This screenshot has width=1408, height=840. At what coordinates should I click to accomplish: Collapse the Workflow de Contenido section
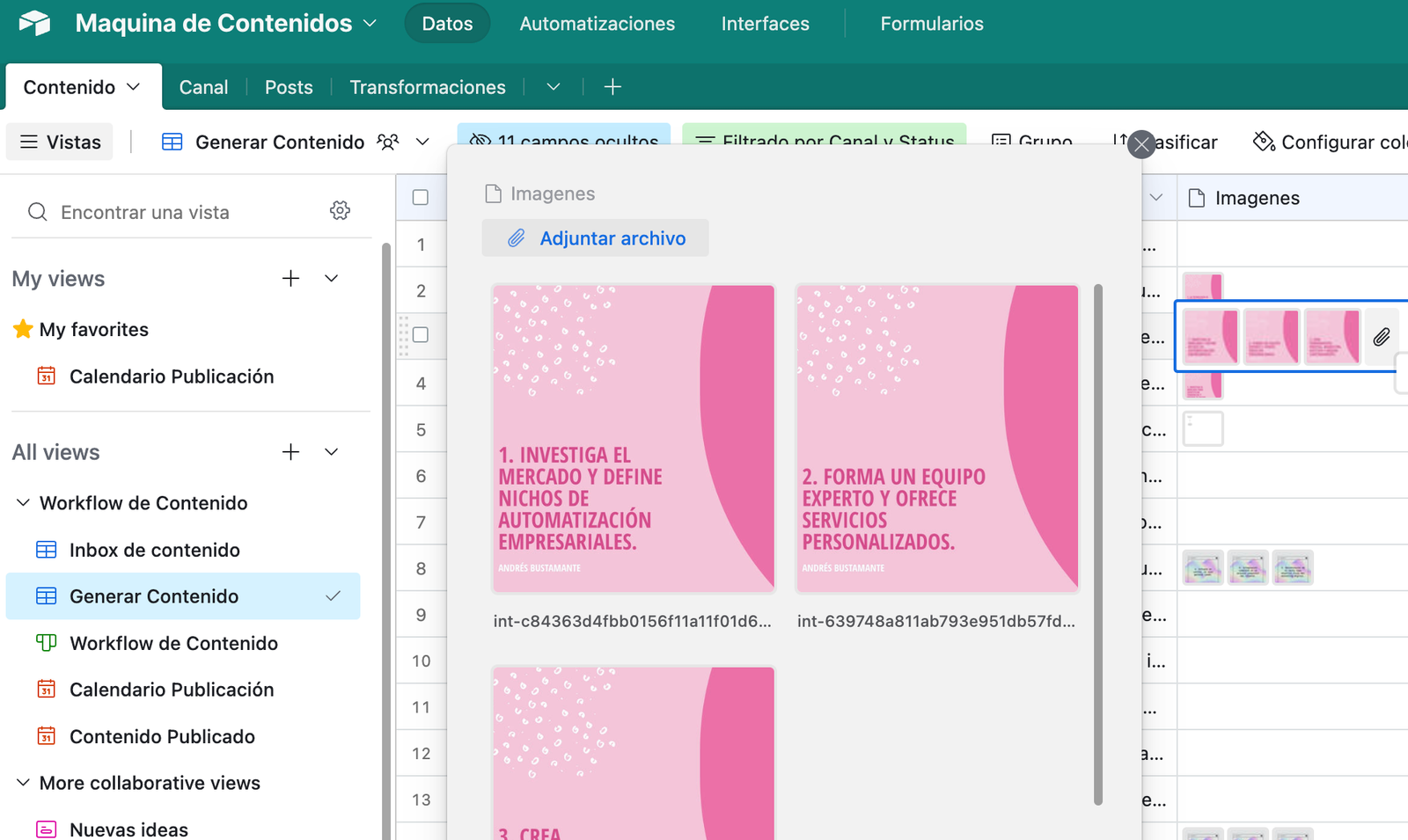(23, 503)
